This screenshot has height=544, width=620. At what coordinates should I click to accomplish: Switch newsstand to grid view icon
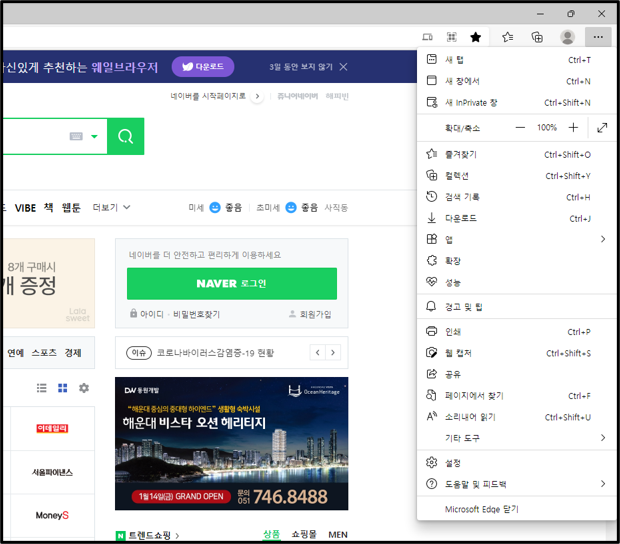62,388
